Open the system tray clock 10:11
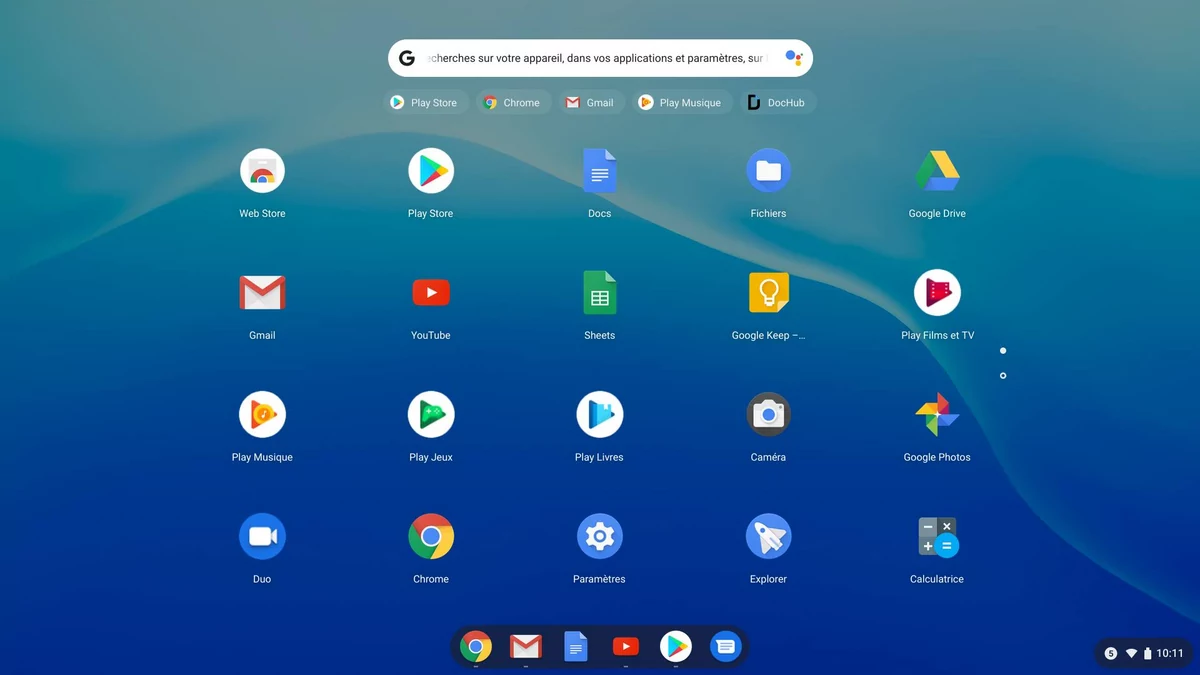 point(1170,654)
